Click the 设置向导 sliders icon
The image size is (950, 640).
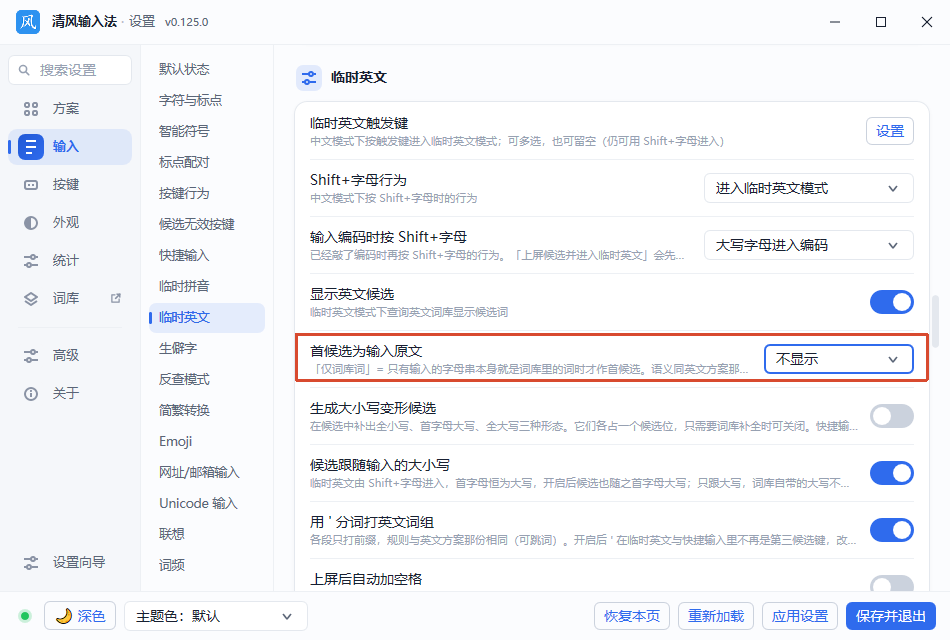pyautogui.click(x=31, y=562)
